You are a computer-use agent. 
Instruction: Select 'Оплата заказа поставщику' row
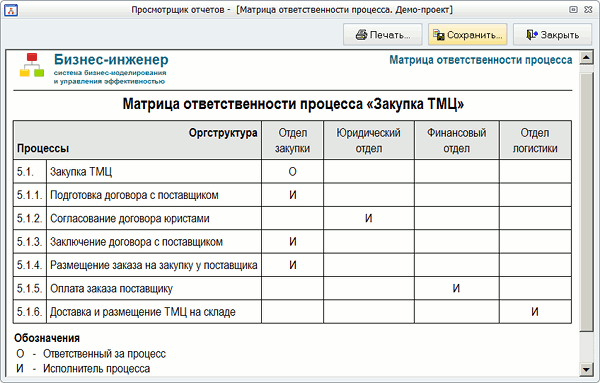(292, 288)
